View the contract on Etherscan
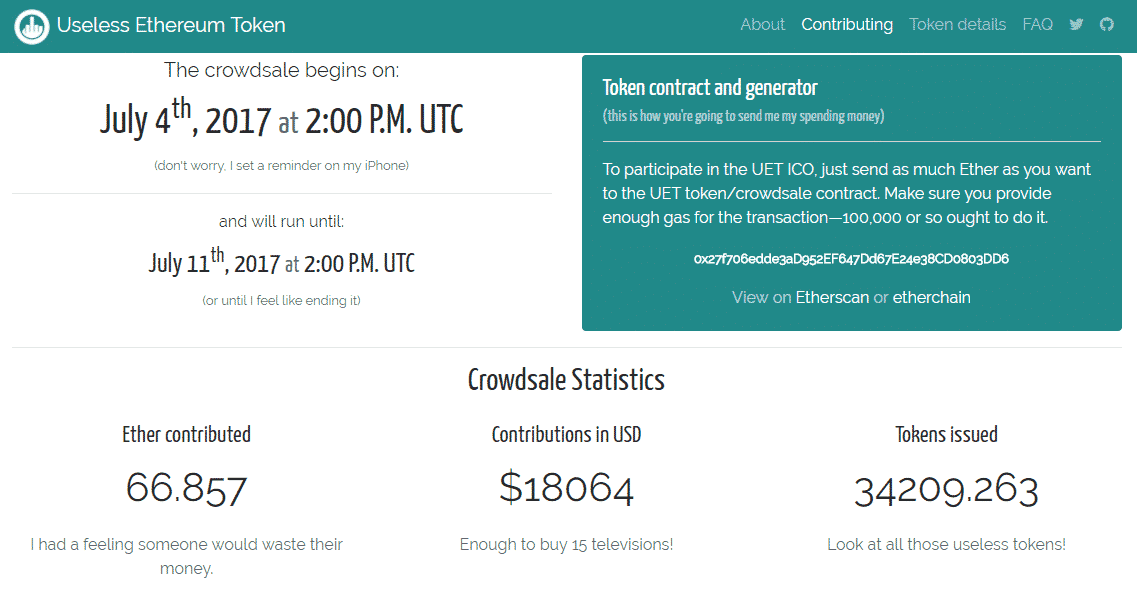The height and width of the screenshot is (612, 1137). tap(832, 297)
